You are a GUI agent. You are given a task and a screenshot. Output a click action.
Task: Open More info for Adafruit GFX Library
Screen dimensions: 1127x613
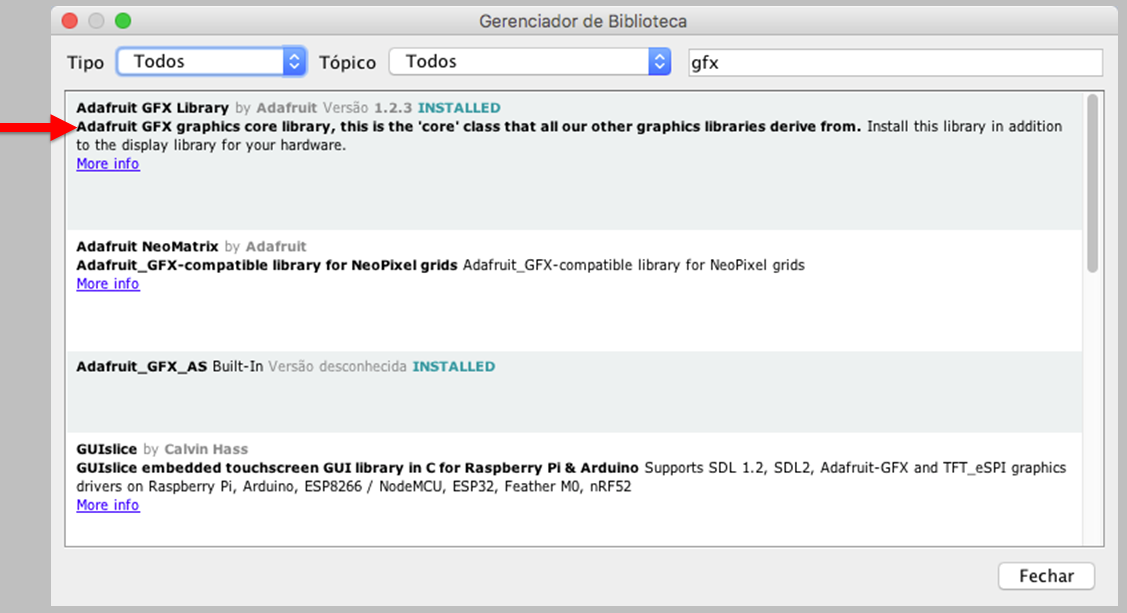tap(108, 164)
